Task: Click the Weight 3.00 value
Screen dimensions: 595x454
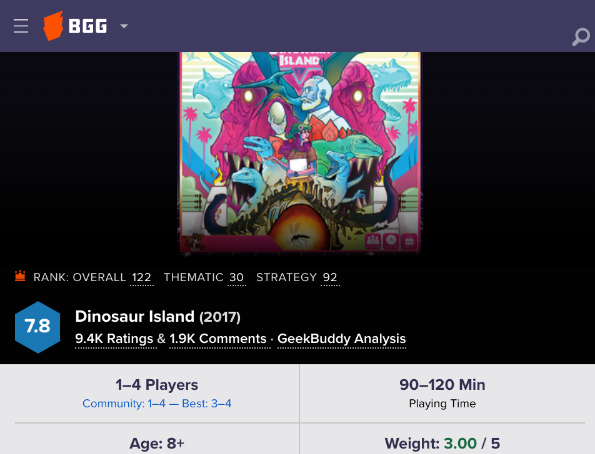Action: tap(460, 443)
